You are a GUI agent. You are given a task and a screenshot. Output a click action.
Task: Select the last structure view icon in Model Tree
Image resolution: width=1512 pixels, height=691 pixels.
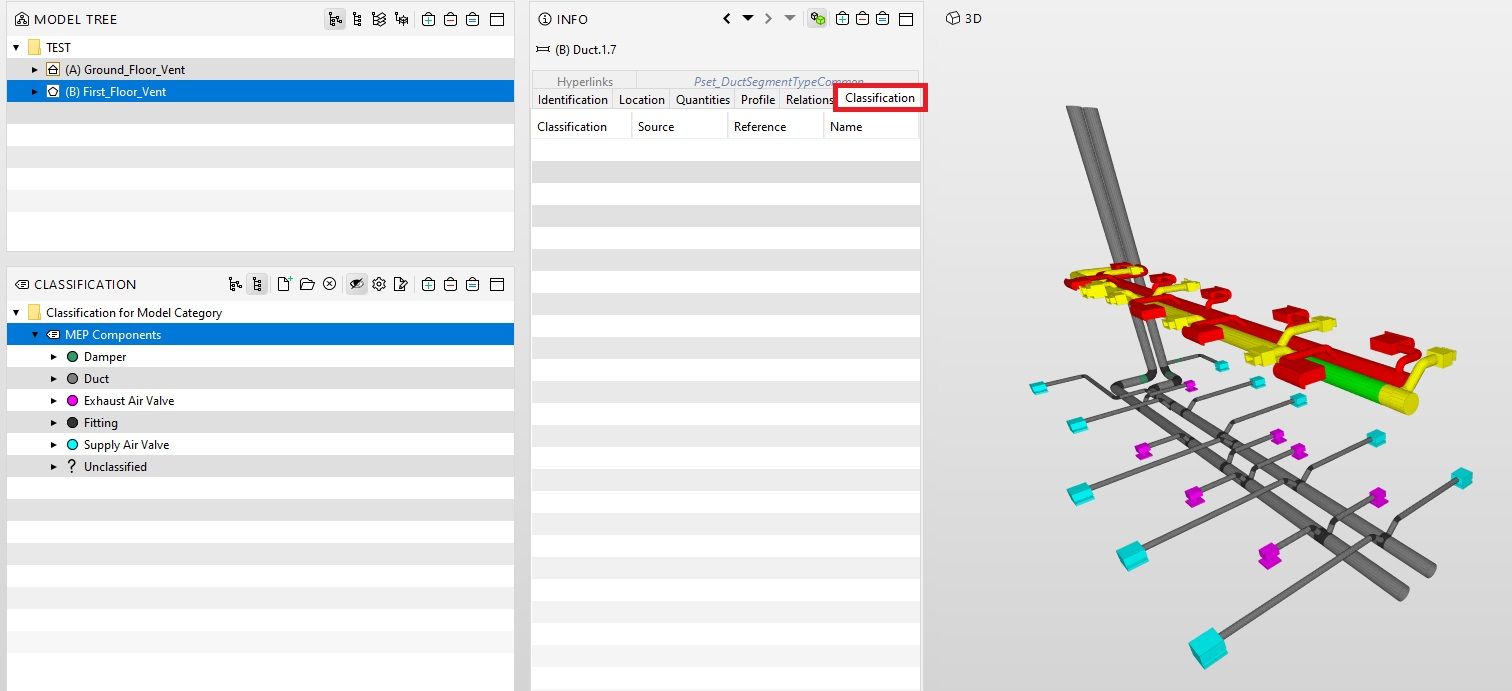(x=401, y=19)
